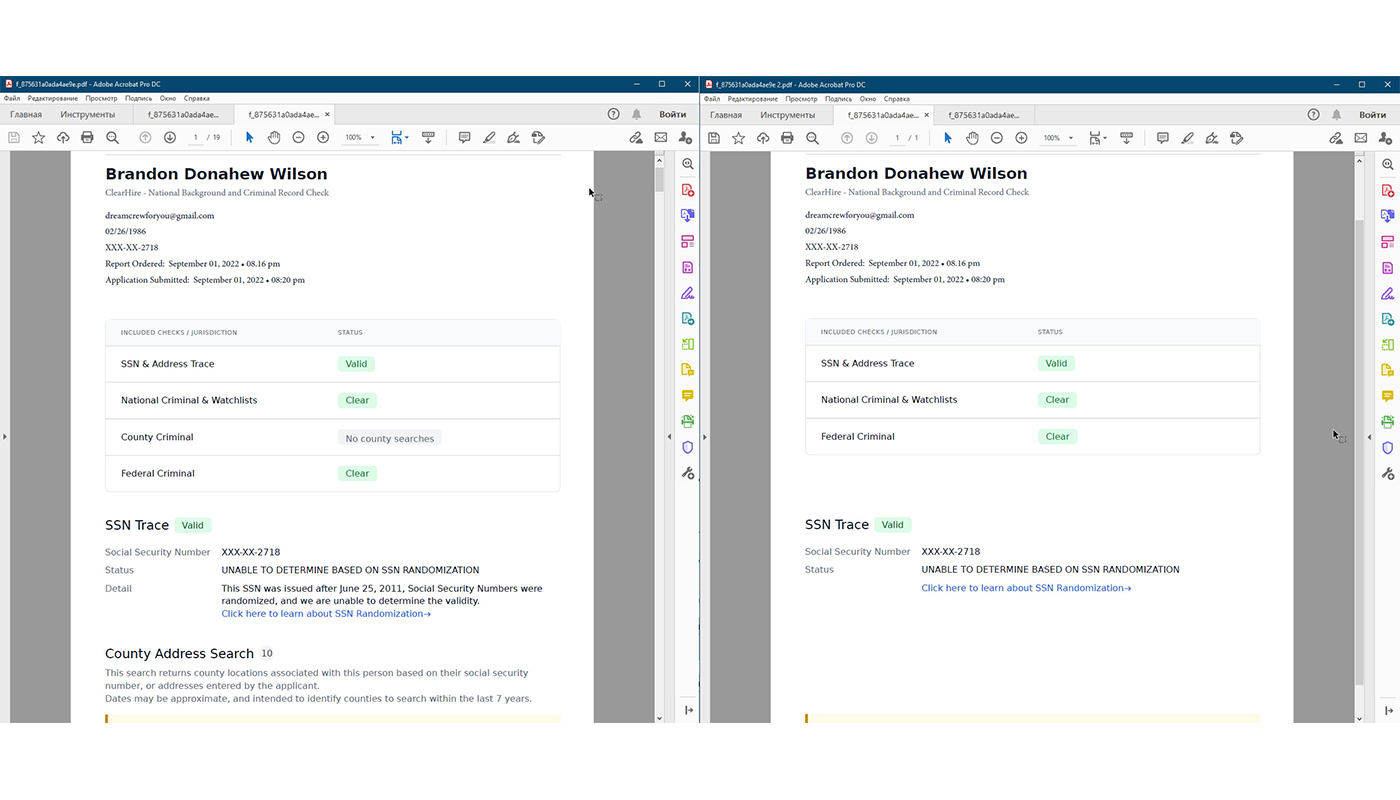
Task: Collapse the right tools pane in the left window
Action: coord(668,437)
